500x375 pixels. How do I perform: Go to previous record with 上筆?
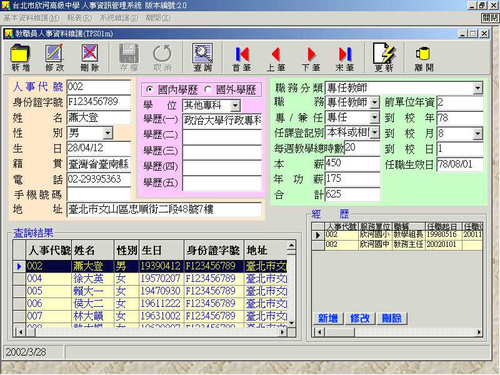(x=276, y=57)
